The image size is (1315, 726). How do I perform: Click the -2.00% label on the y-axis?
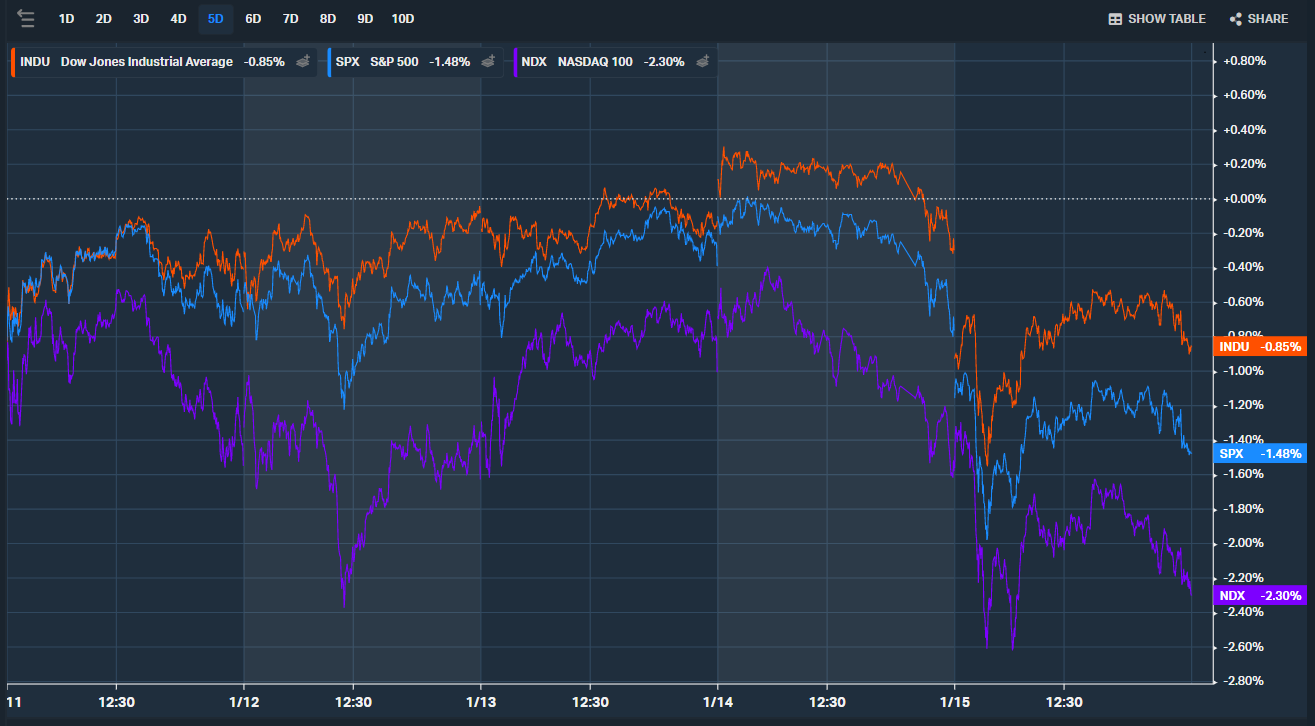[x=1245, y=543]
